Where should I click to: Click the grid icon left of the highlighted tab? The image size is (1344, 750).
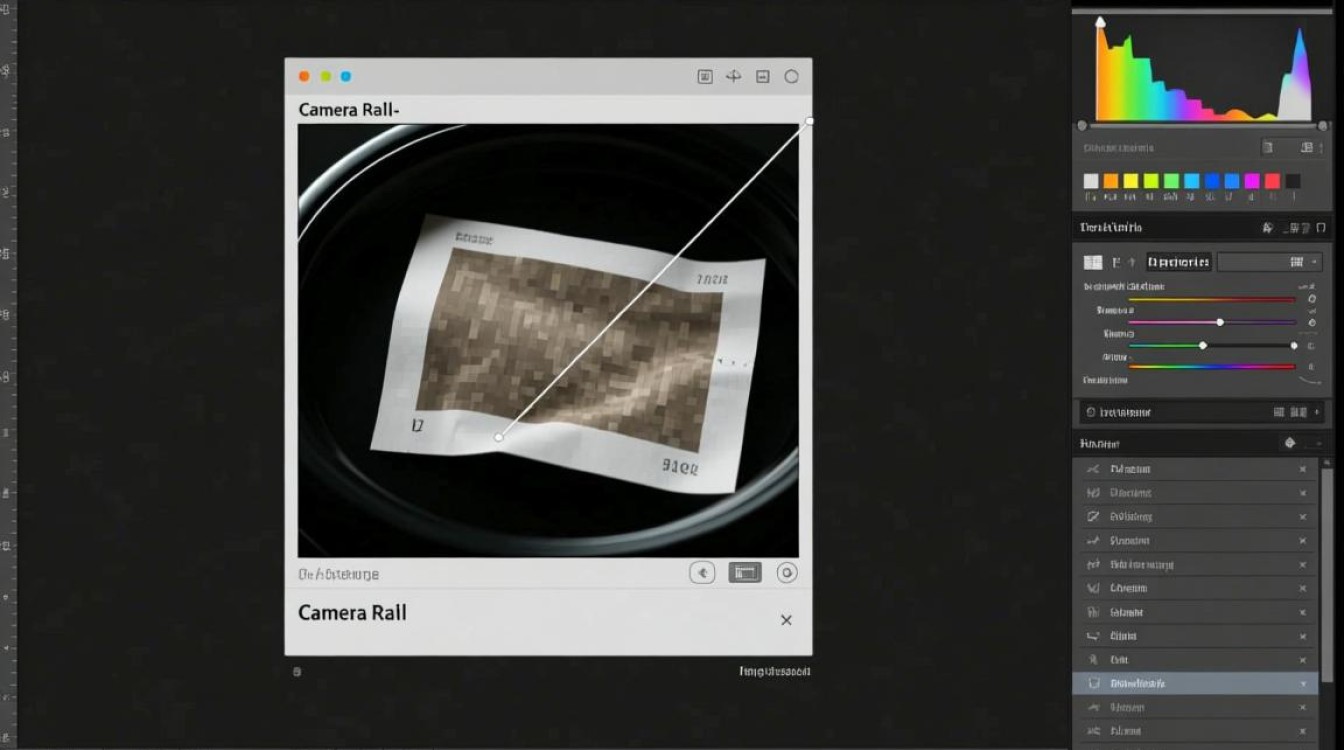point(1093,262)
